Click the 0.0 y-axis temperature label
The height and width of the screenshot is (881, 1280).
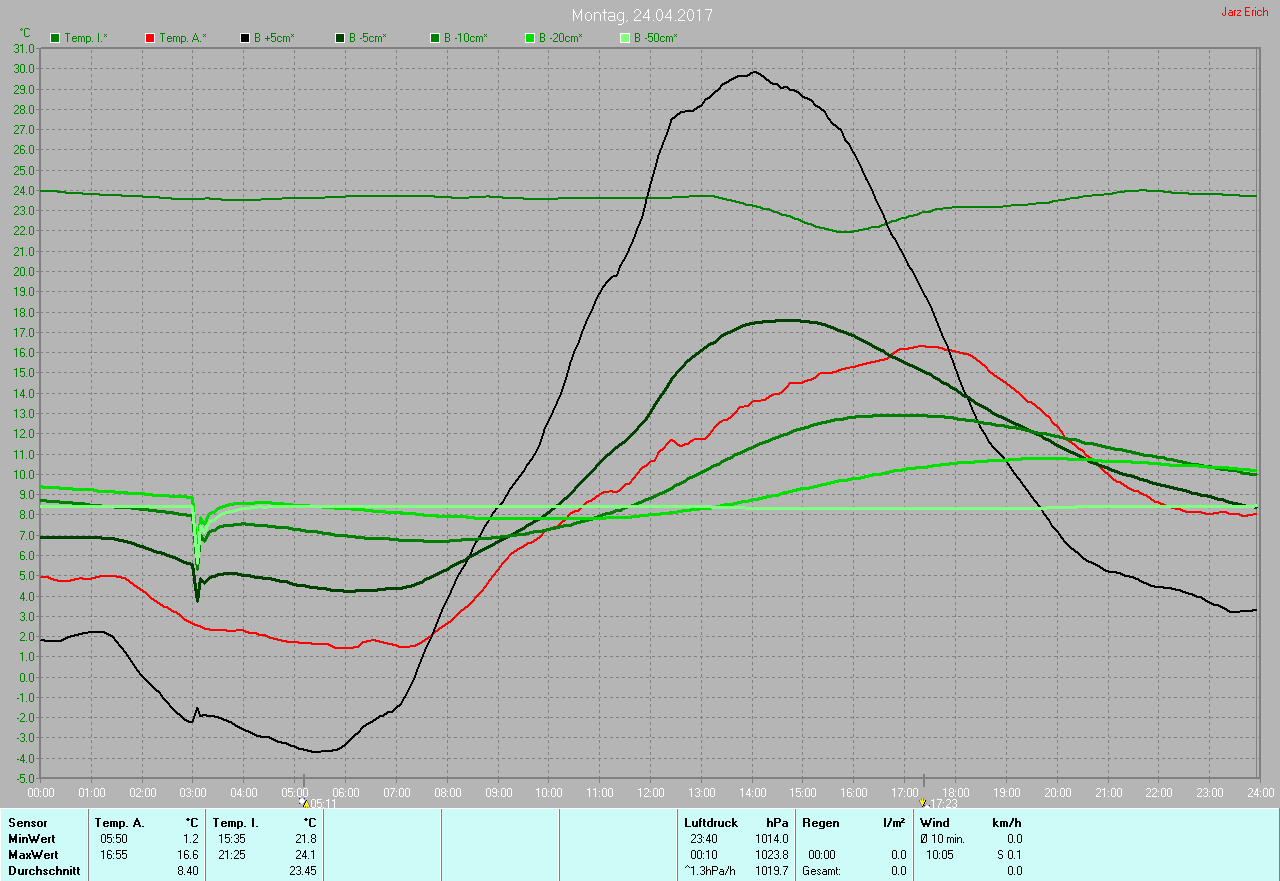point(27,678)
